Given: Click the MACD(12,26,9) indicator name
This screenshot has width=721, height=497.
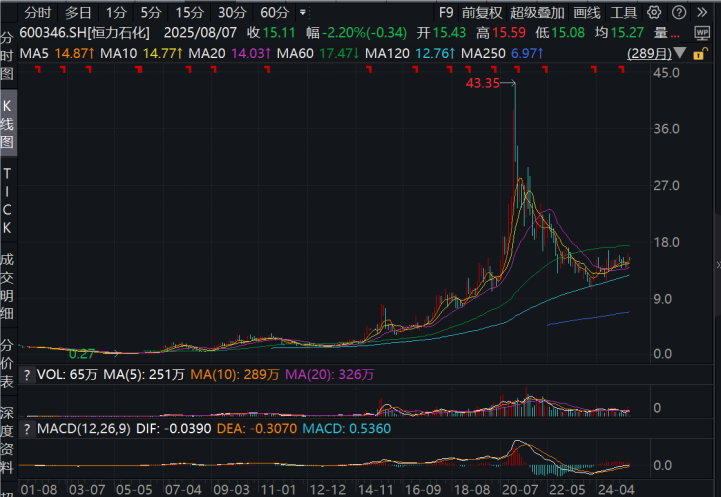Looking at the screenshot, I should pos(84,429).
